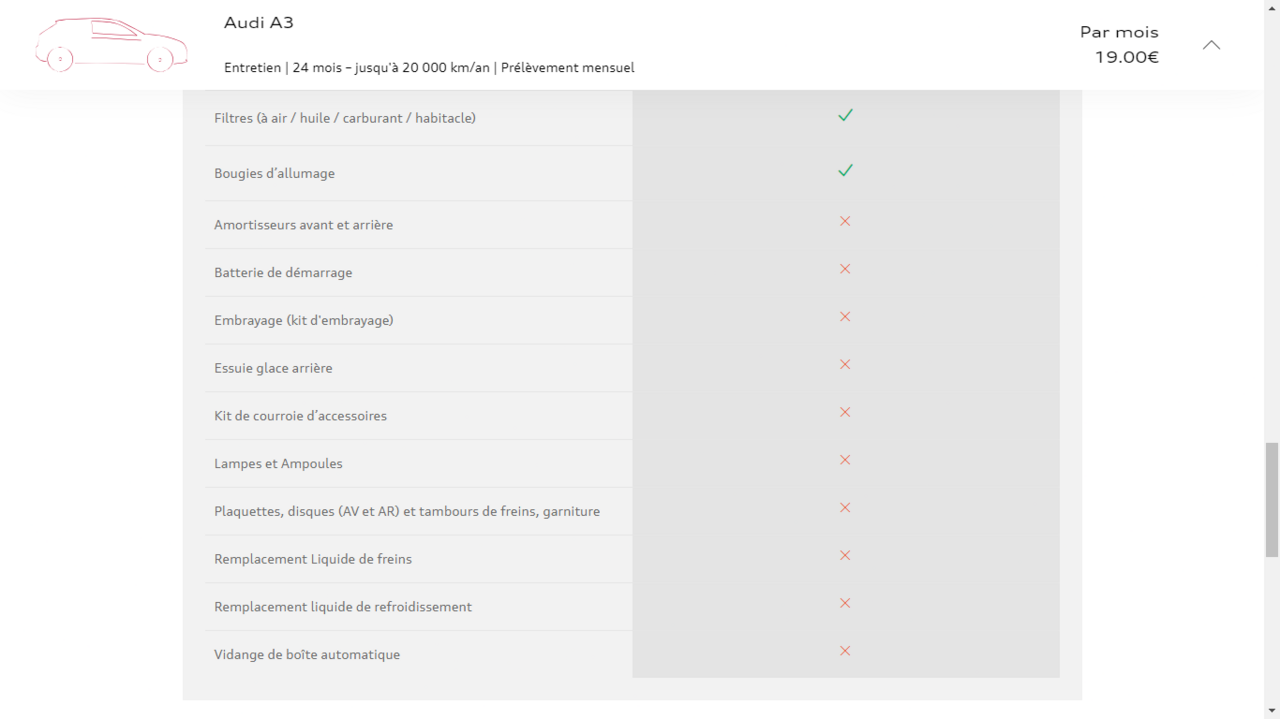The height and width of the screenshot is (719, 1280).
Task: Click the red cross for Lampes et Ampoules
Action: click(x=845, y=460)
